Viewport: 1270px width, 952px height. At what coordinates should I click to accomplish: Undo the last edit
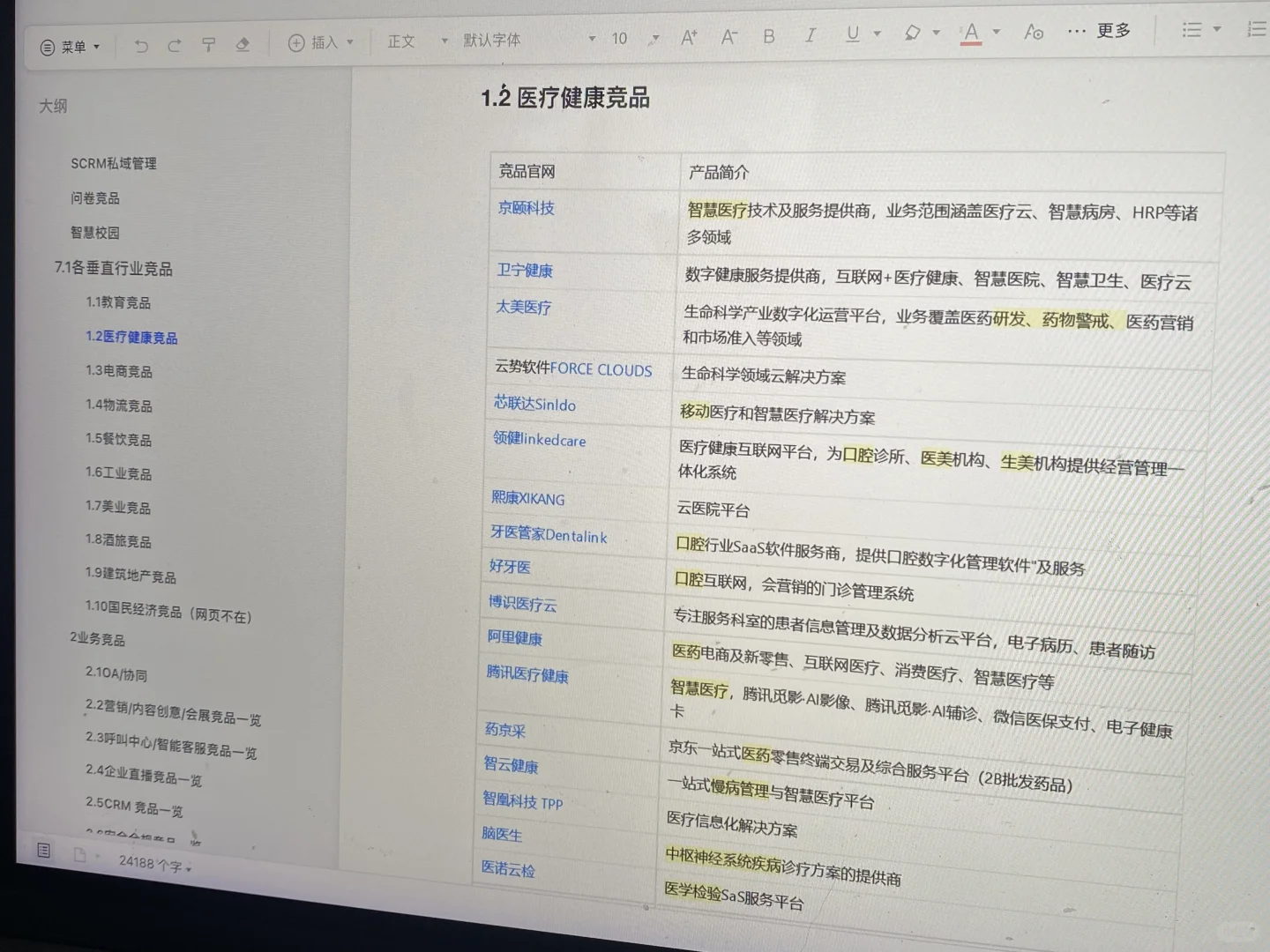(141, 46)
